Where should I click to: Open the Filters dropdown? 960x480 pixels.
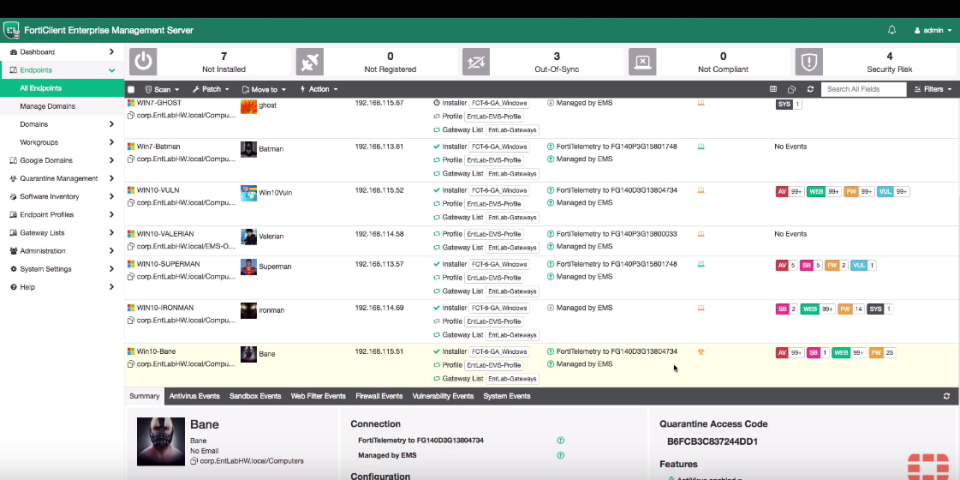point(933,89)
